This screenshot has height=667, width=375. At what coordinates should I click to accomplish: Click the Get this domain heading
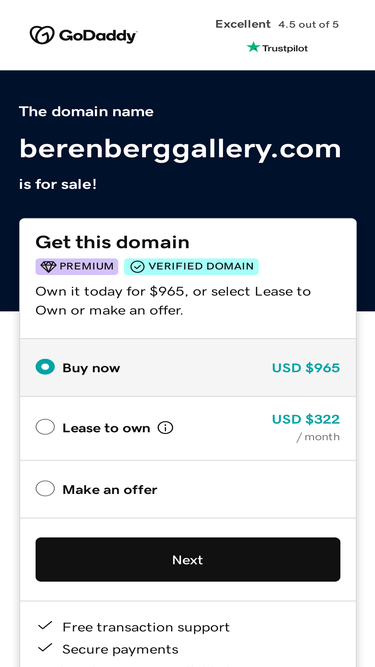112,242
